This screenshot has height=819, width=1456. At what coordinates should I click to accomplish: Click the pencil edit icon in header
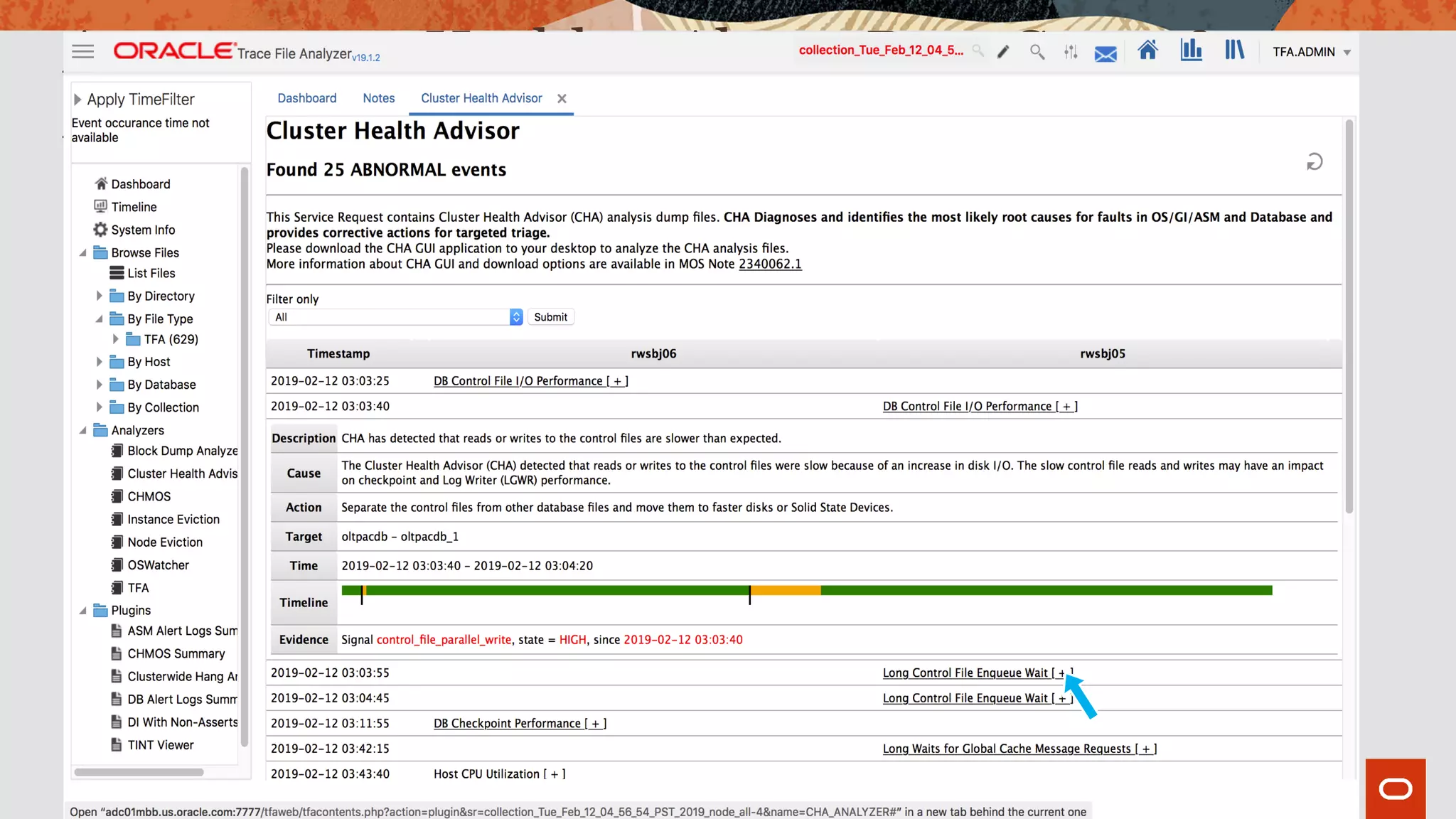click(1003, 52)
